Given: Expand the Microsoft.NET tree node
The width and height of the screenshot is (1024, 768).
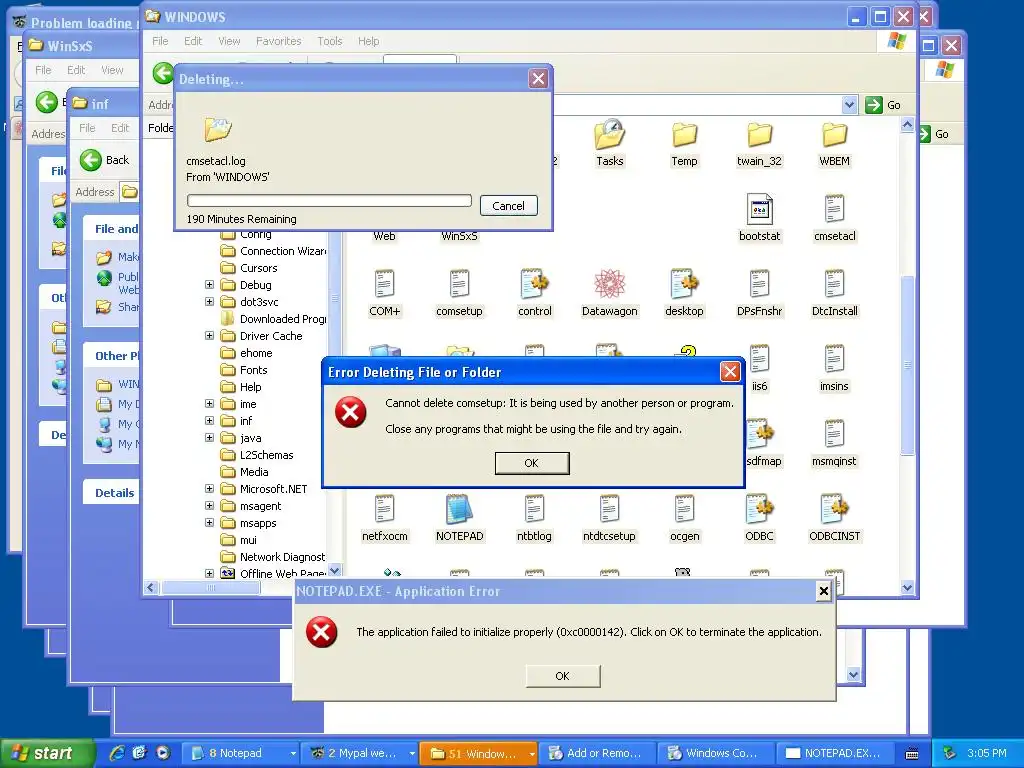Looking at the screenshot, I should [209, 488].
